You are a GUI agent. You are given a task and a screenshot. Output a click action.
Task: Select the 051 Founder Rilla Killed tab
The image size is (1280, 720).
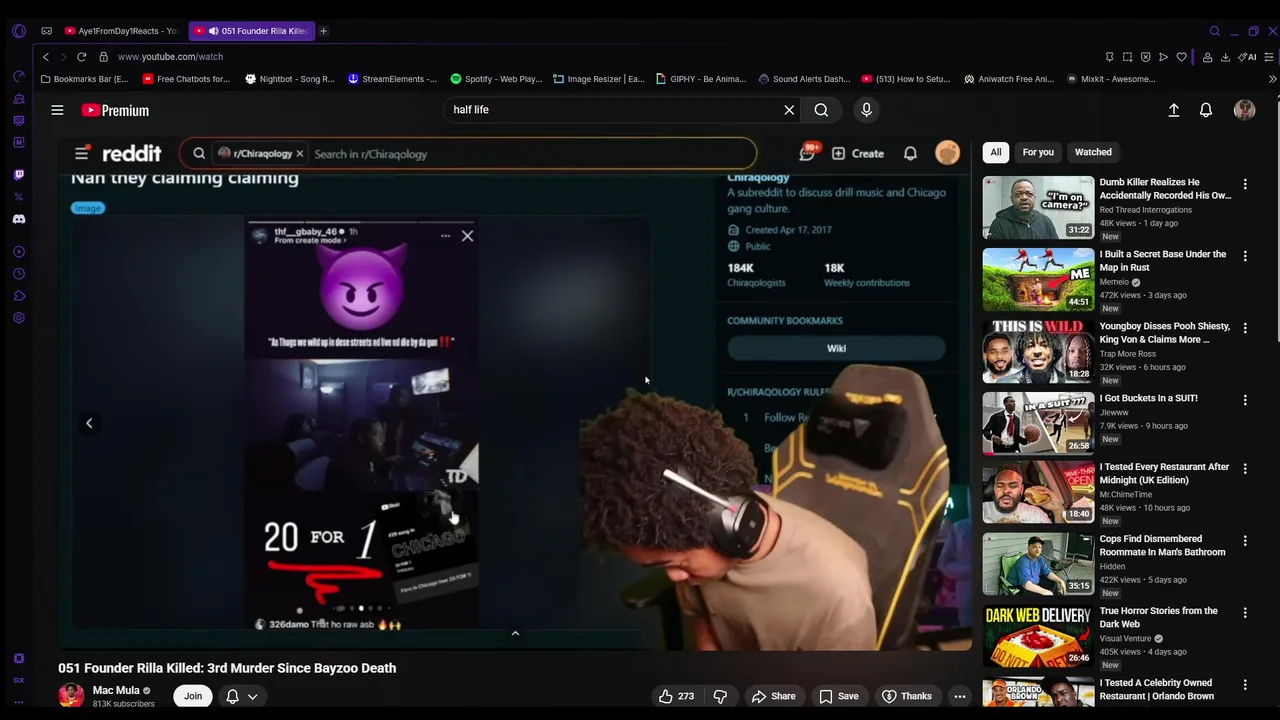[x=251, y=31]
